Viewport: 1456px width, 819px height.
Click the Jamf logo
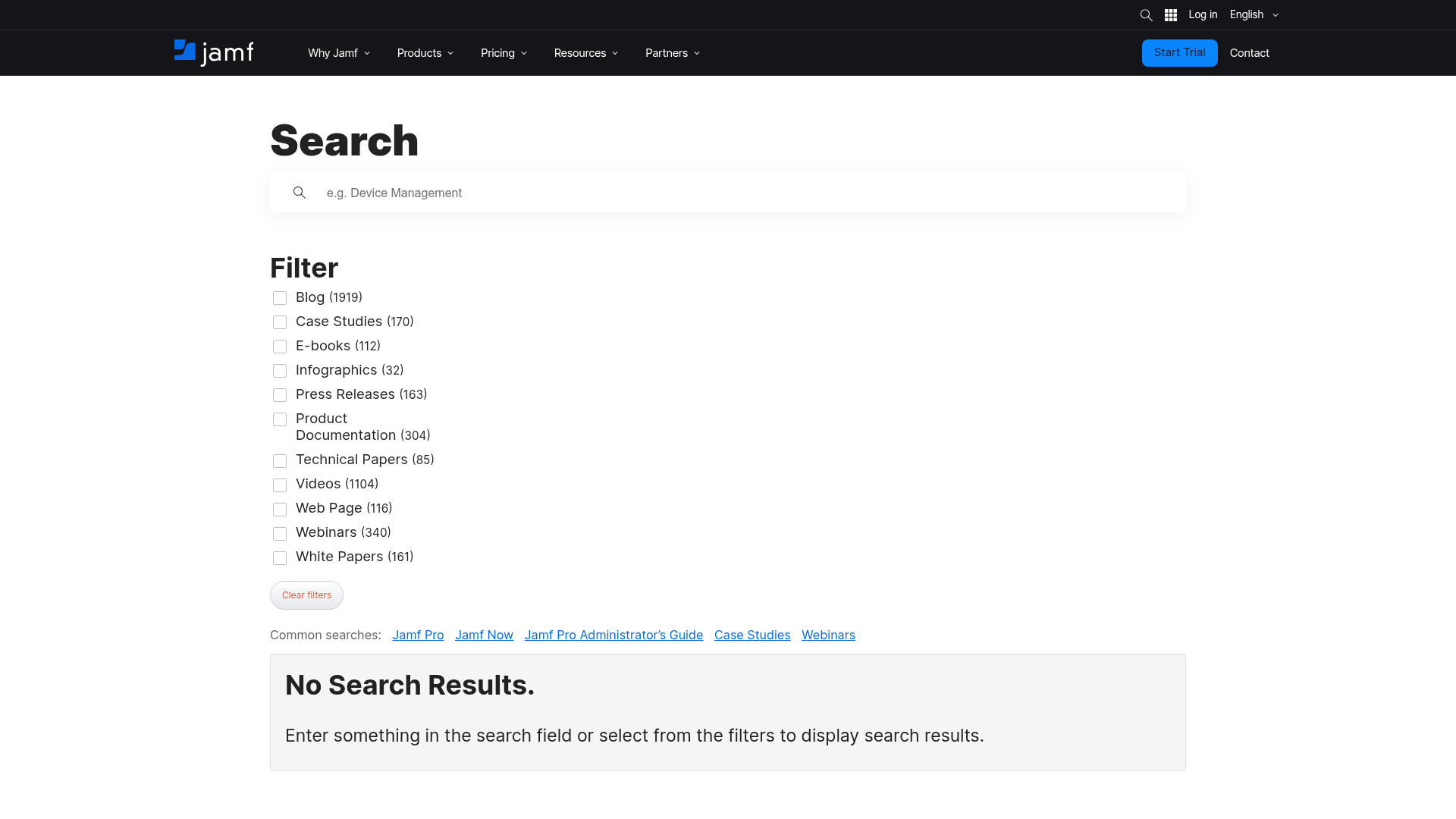coord(214,52)
